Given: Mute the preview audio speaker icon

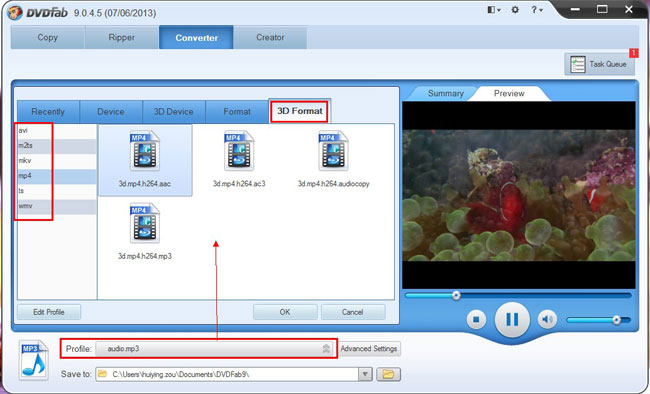Looking at the screenshot, I should 547,320.
